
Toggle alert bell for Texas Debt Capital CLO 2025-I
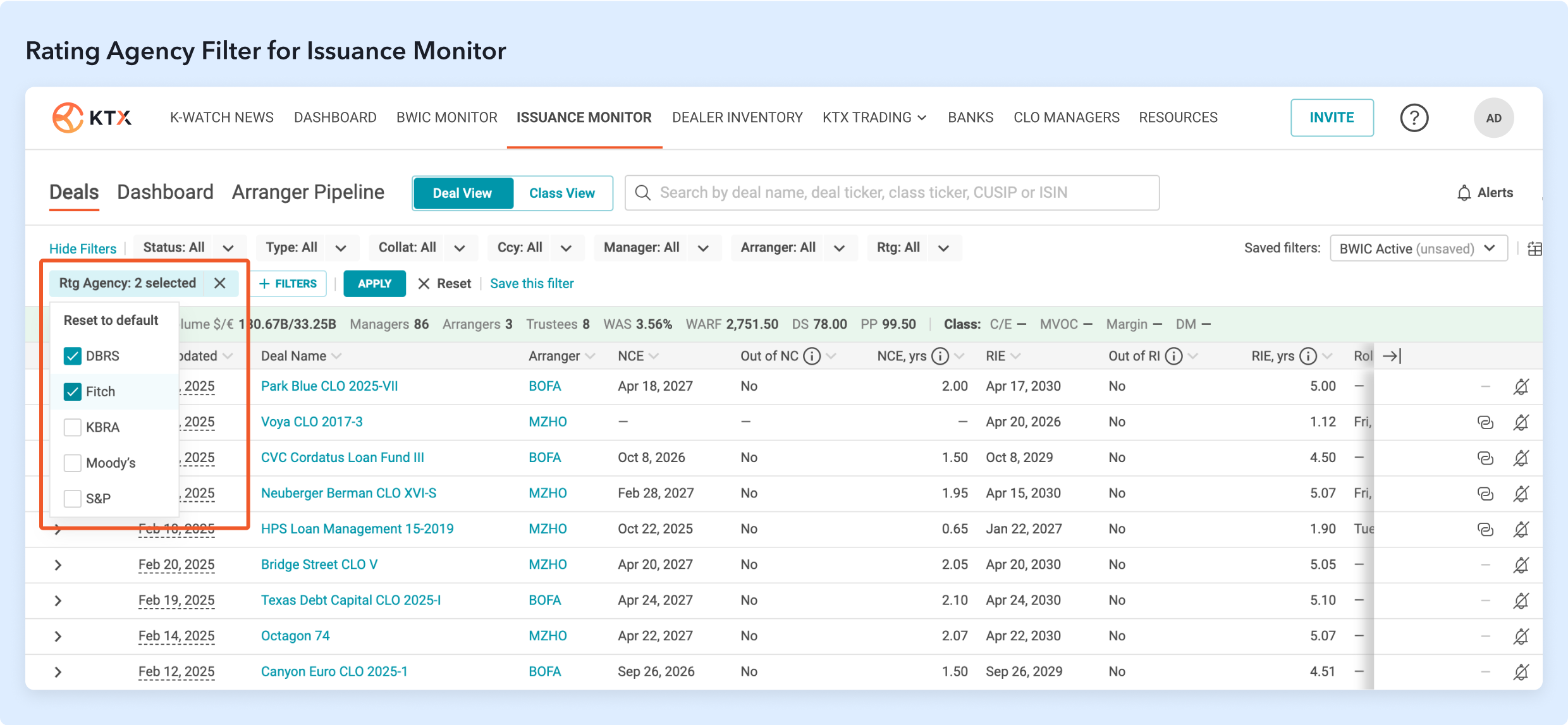click(1521, 600)
